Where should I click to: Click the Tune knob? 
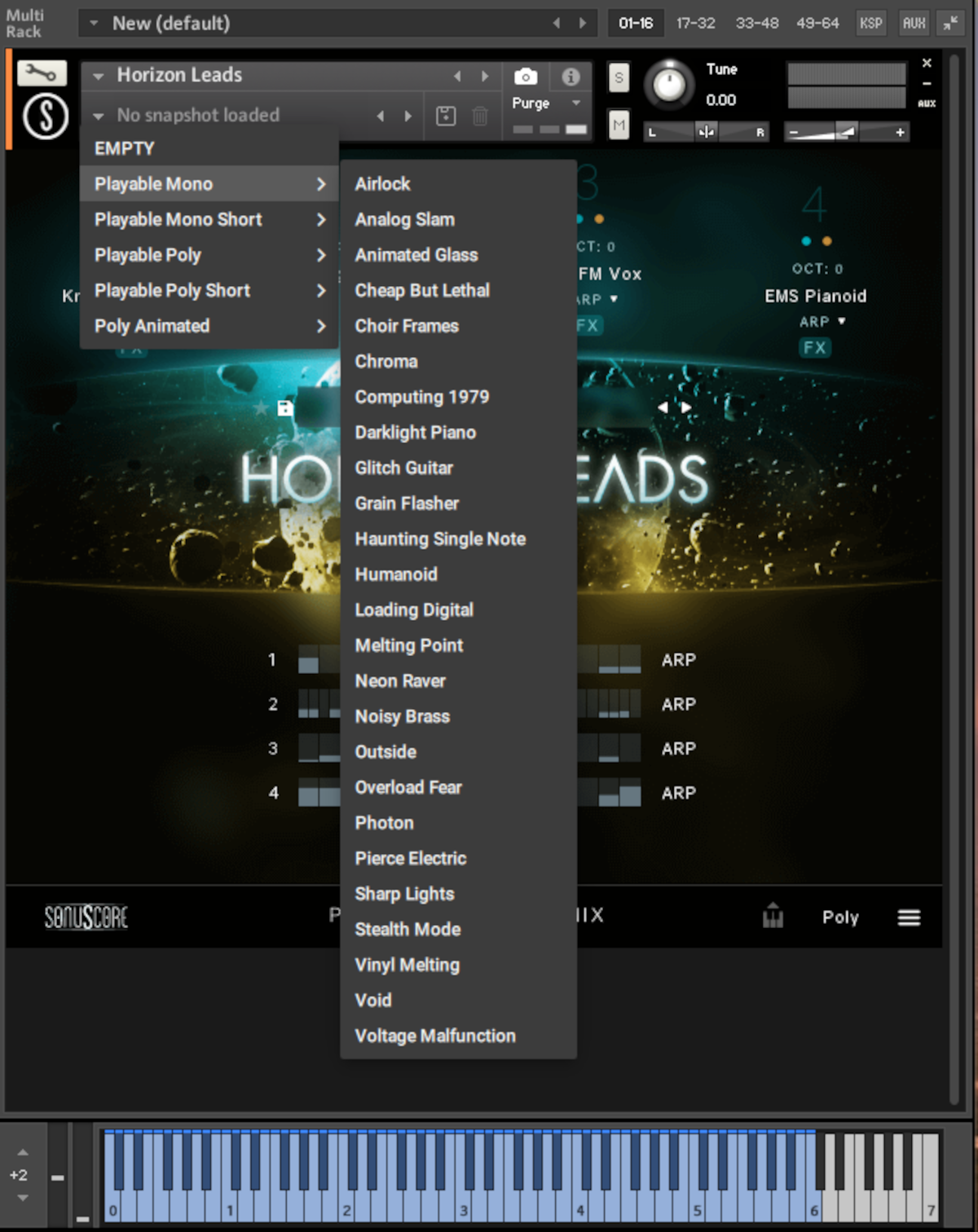coord(669,84)
